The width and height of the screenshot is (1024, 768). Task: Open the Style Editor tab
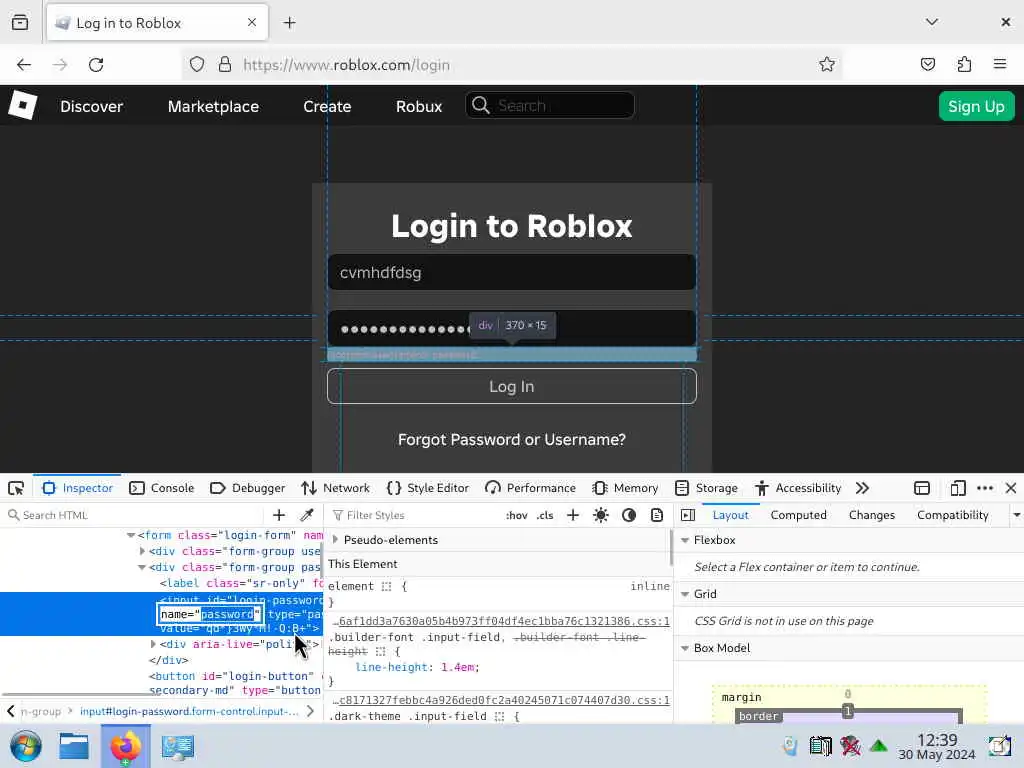point(428,488)
